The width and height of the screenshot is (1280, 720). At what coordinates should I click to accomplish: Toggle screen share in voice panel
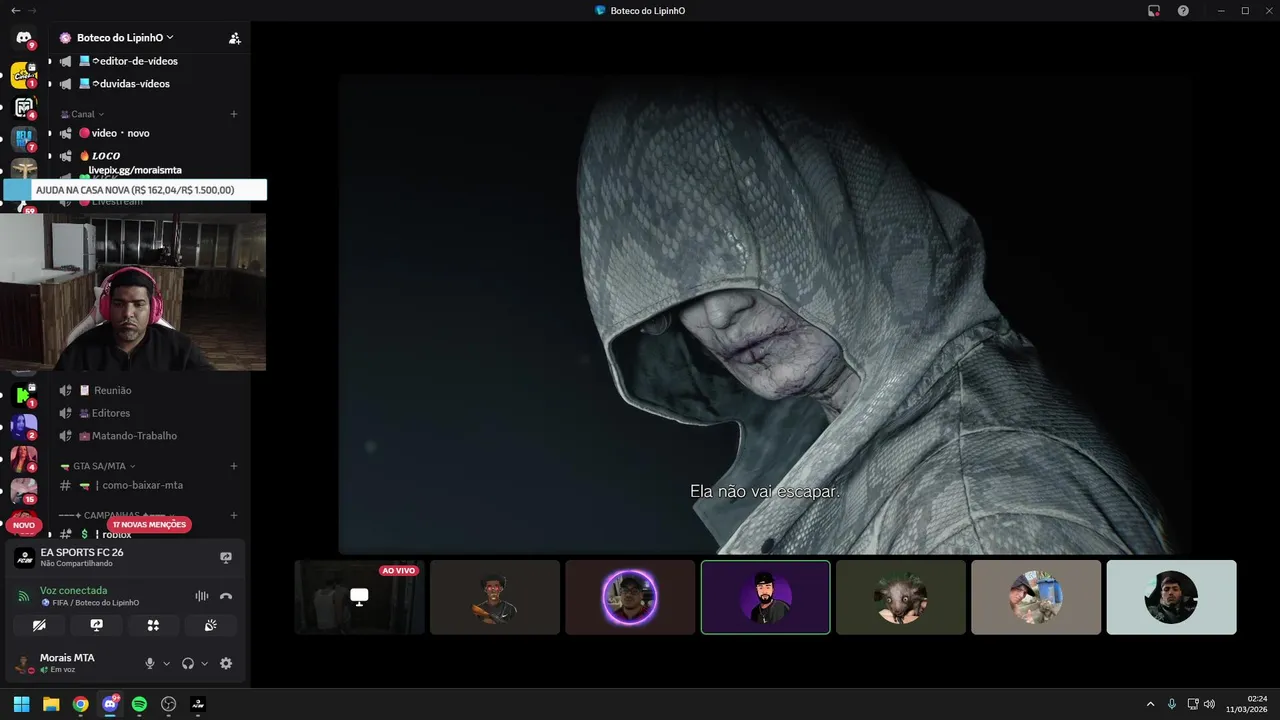click(x=96, y=625)
